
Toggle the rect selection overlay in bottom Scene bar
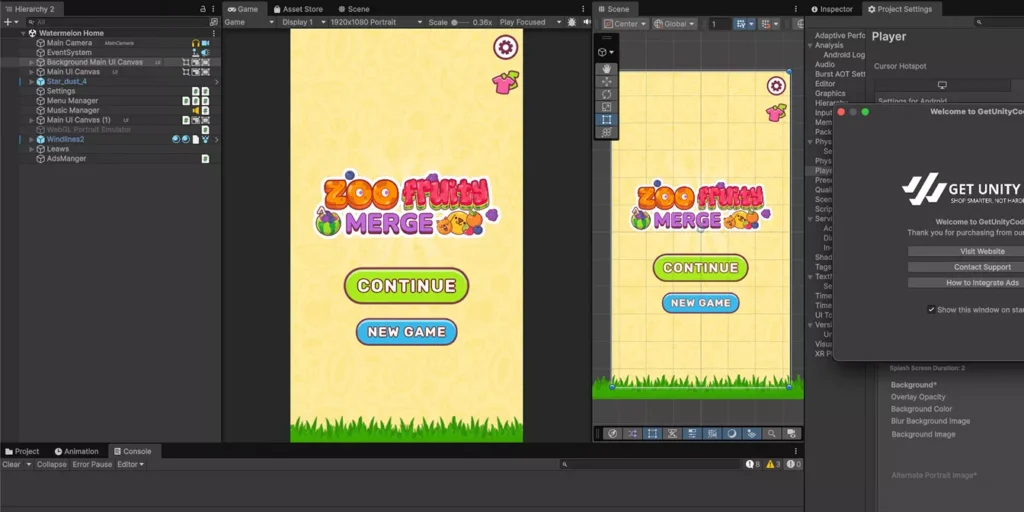click(x=652, y=433)
